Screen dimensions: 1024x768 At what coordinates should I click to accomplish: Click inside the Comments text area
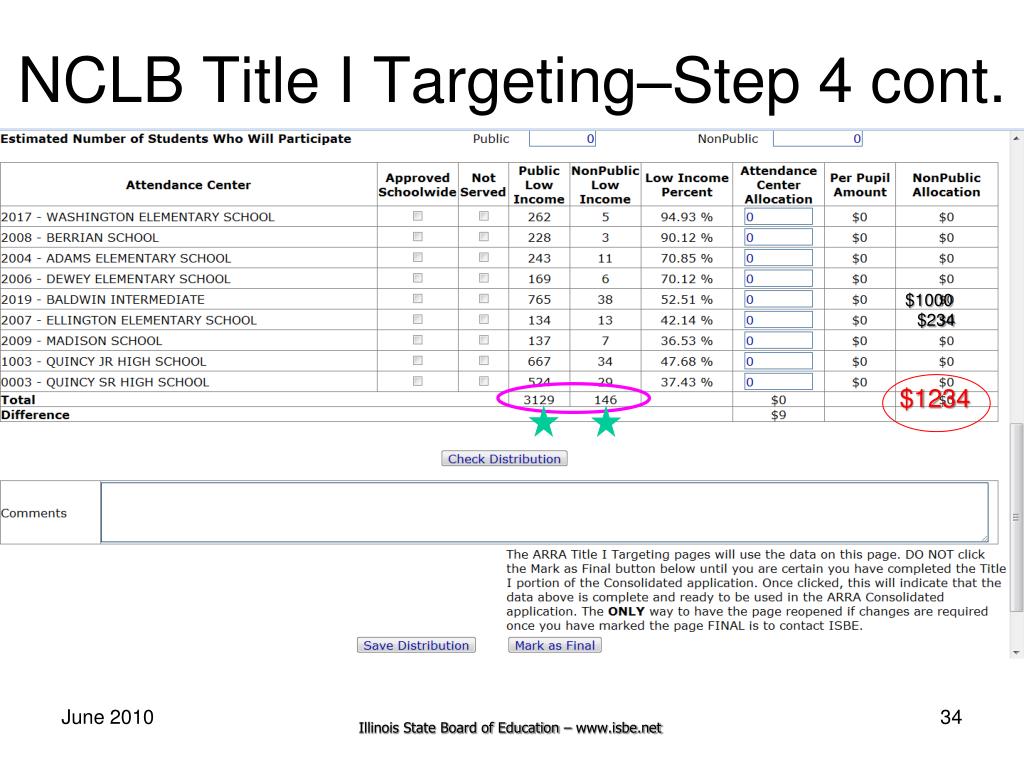[545, 512]
